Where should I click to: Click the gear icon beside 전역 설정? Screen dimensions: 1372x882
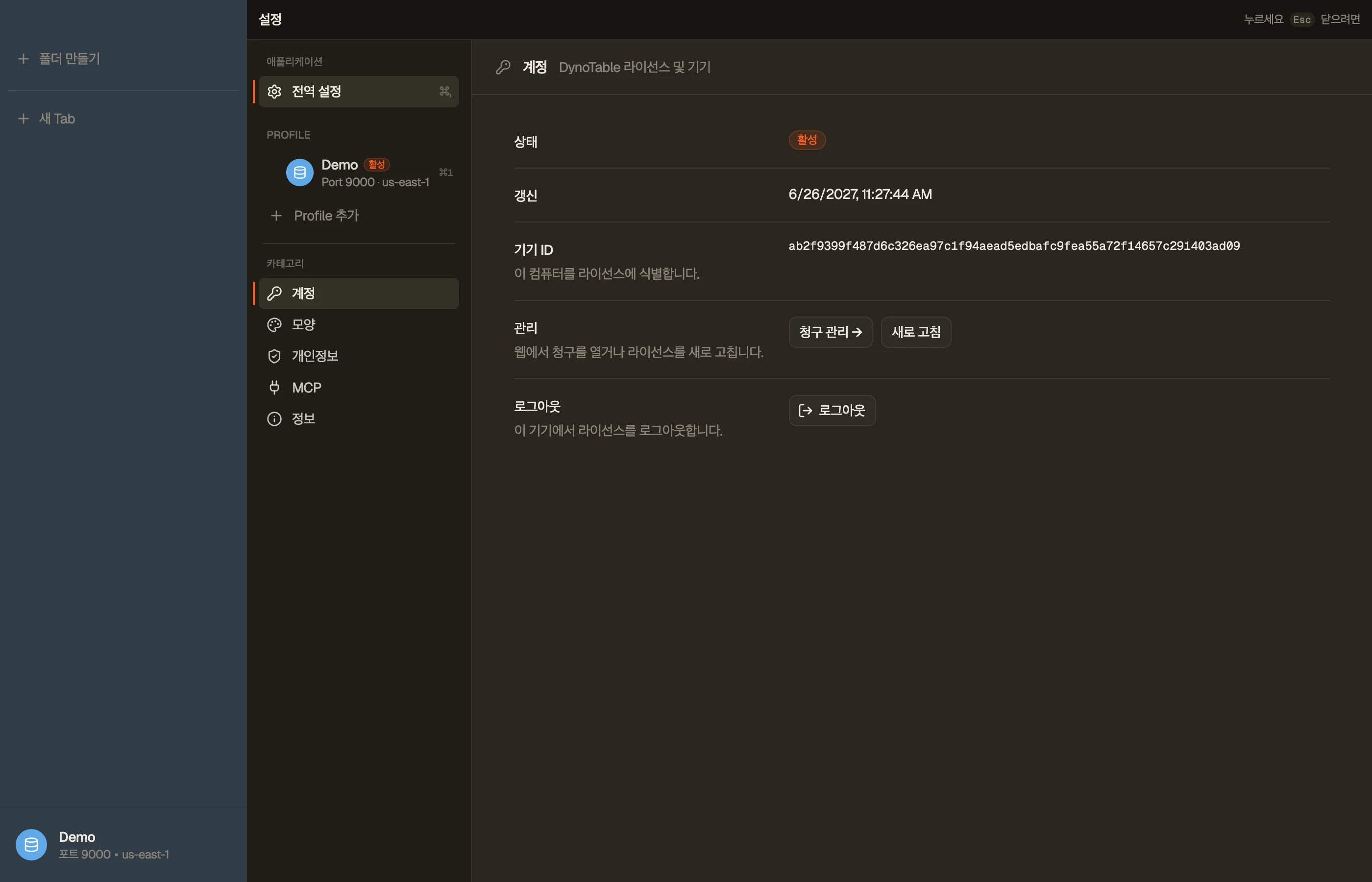pos(274,92)
